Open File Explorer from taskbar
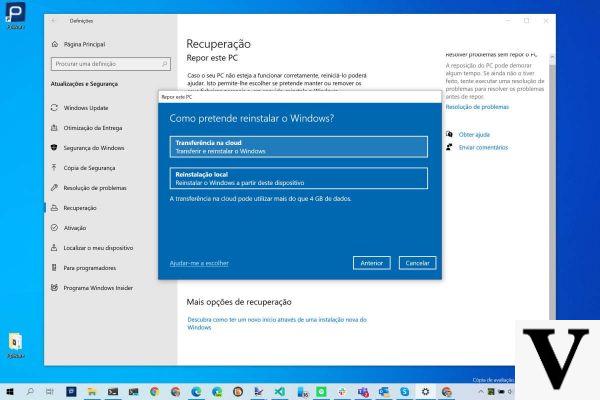600x400 pixels. coord(91,392)
